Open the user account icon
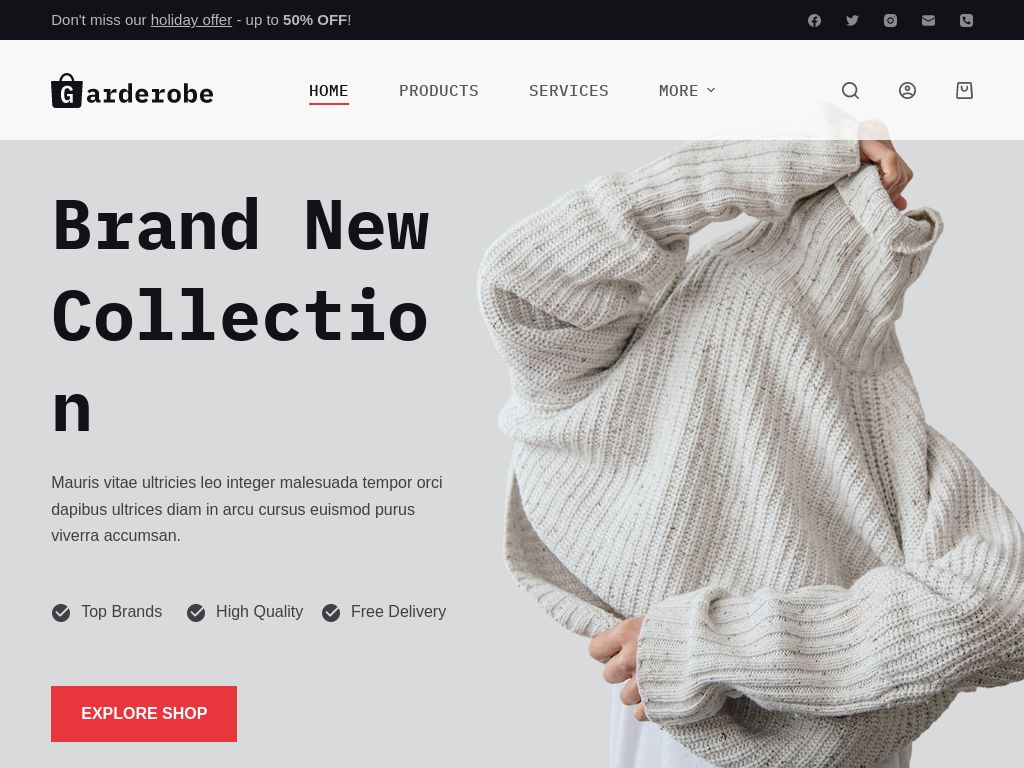Image resolution: width=1024 pixels, height=768 pixels. (x=907, y=90)
